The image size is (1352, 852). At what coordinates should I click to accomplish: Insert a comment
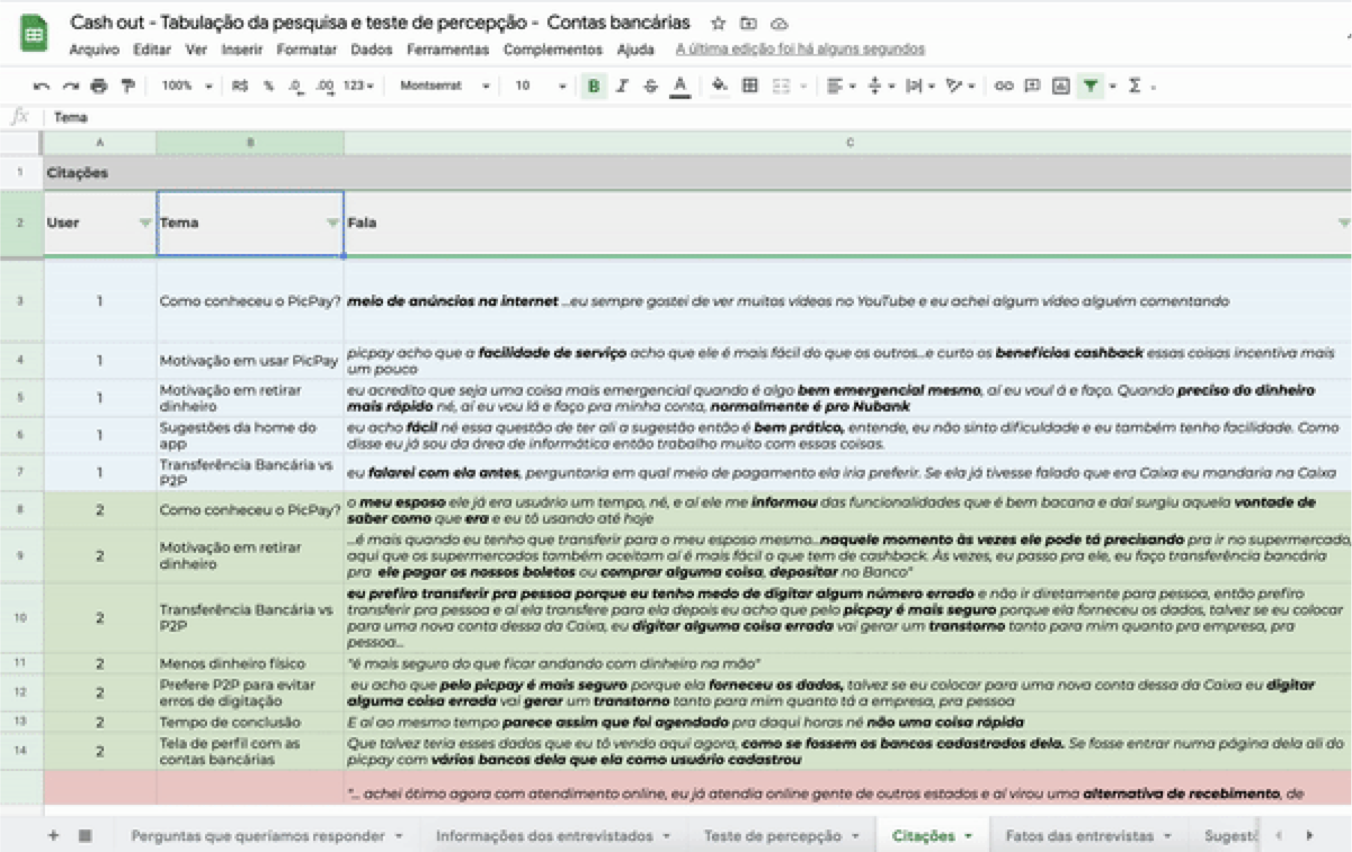(x=1032, y=86)
